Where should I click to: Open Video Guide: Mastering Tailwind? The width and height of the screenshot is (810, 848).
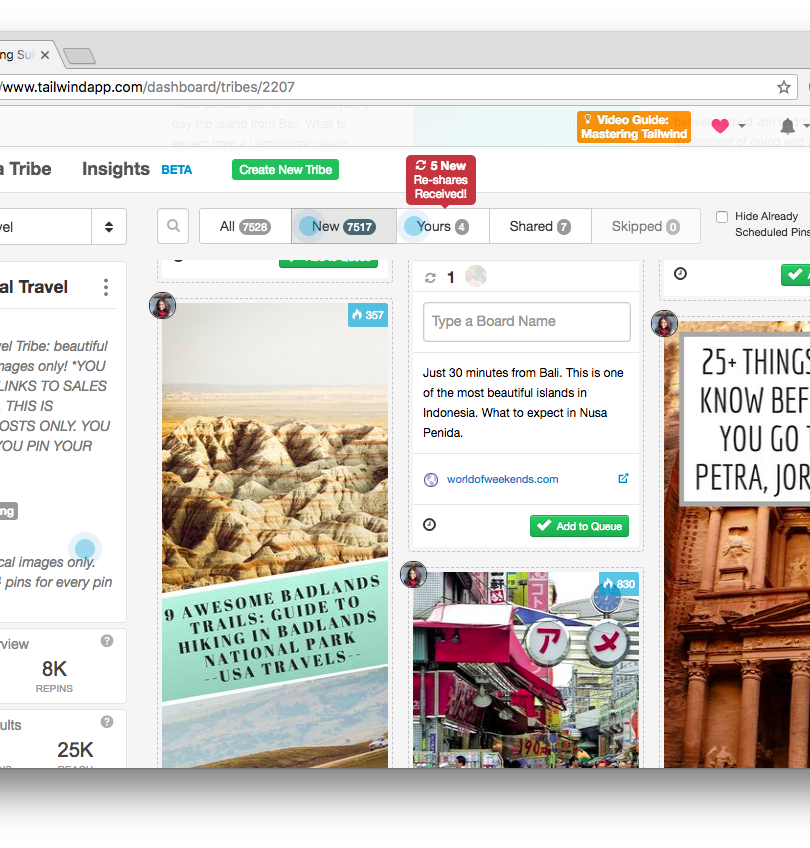634,127
